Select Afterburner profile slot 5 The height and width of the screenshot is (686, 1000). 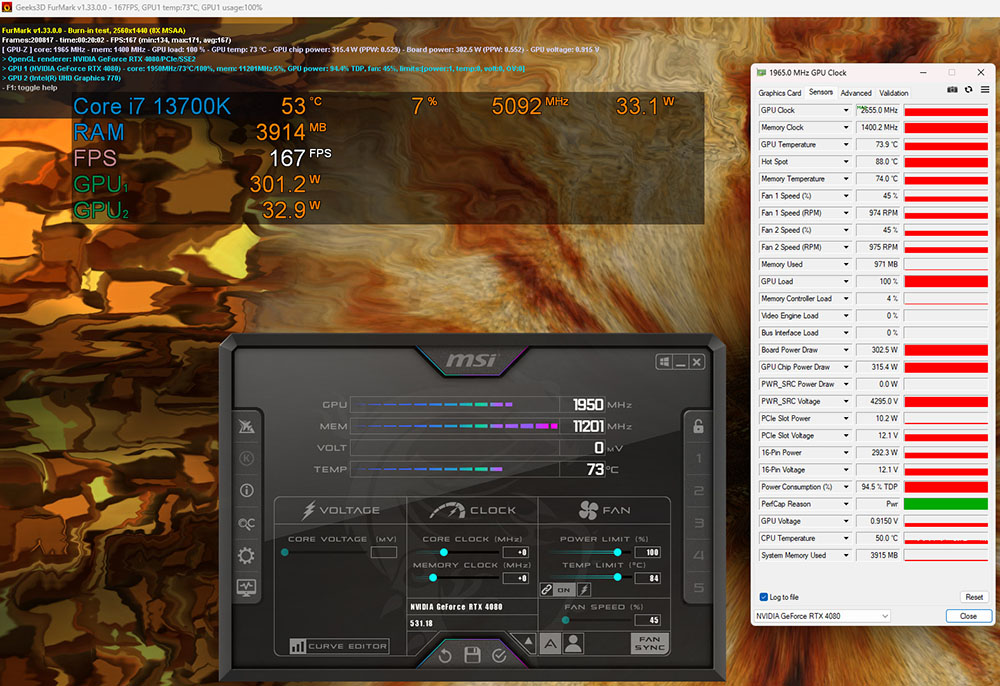point(699,587)
